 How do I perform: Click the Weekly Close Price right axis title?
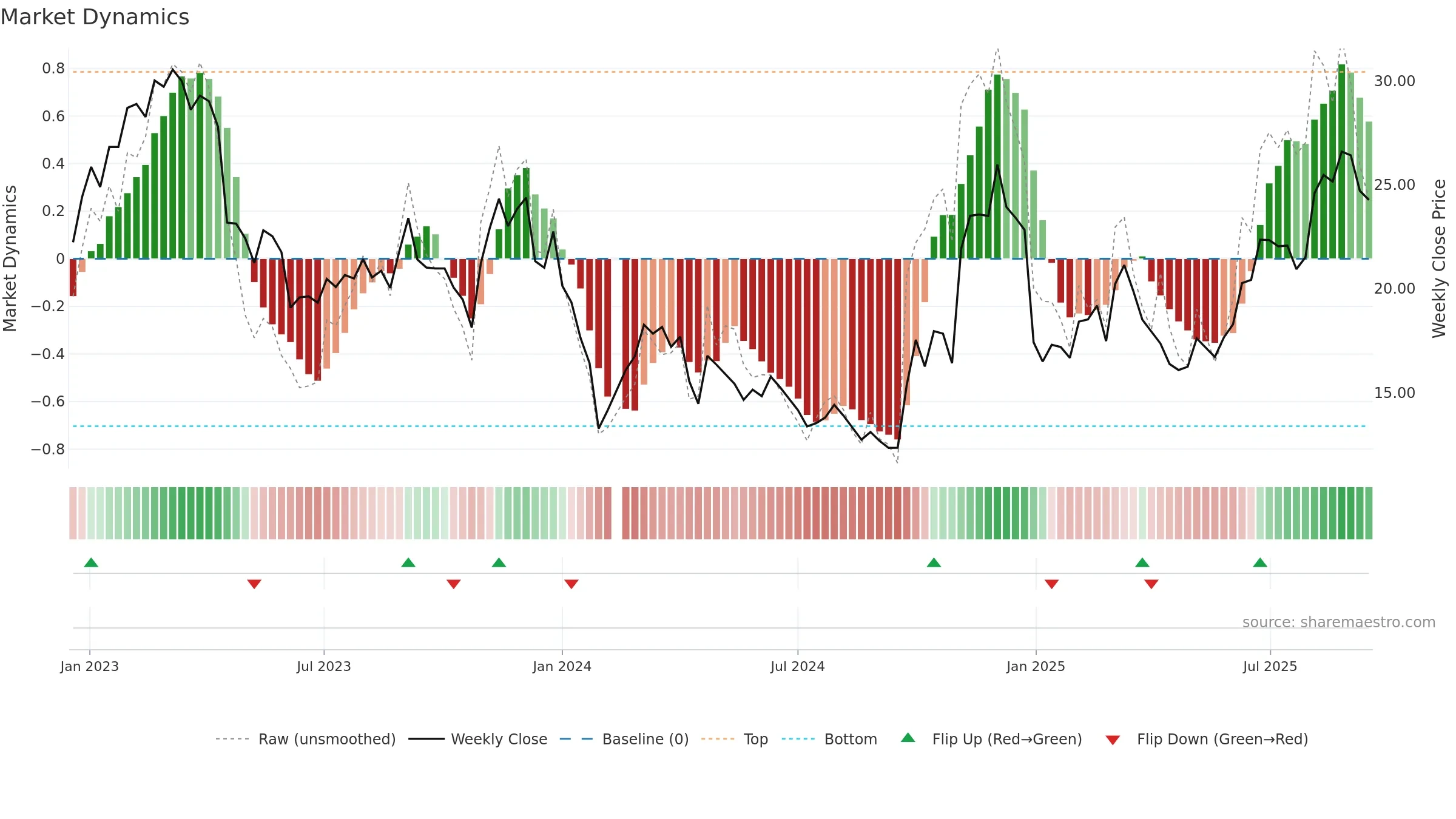tap(1439, 258)
